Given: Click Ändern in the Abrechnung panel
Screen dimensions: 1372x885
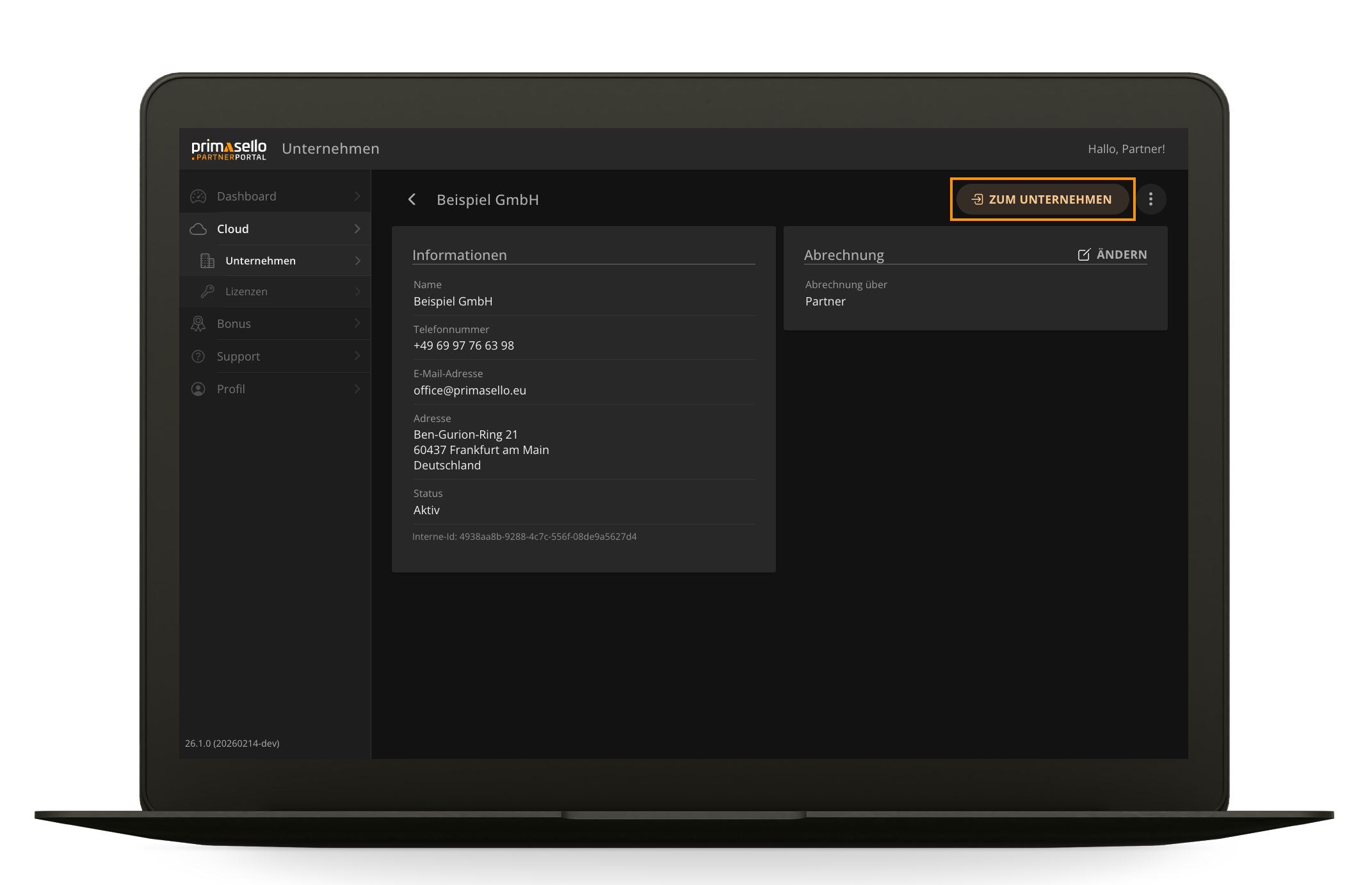Looking at the screenshot, I should pyautogui.click(x=1120, y=254).
